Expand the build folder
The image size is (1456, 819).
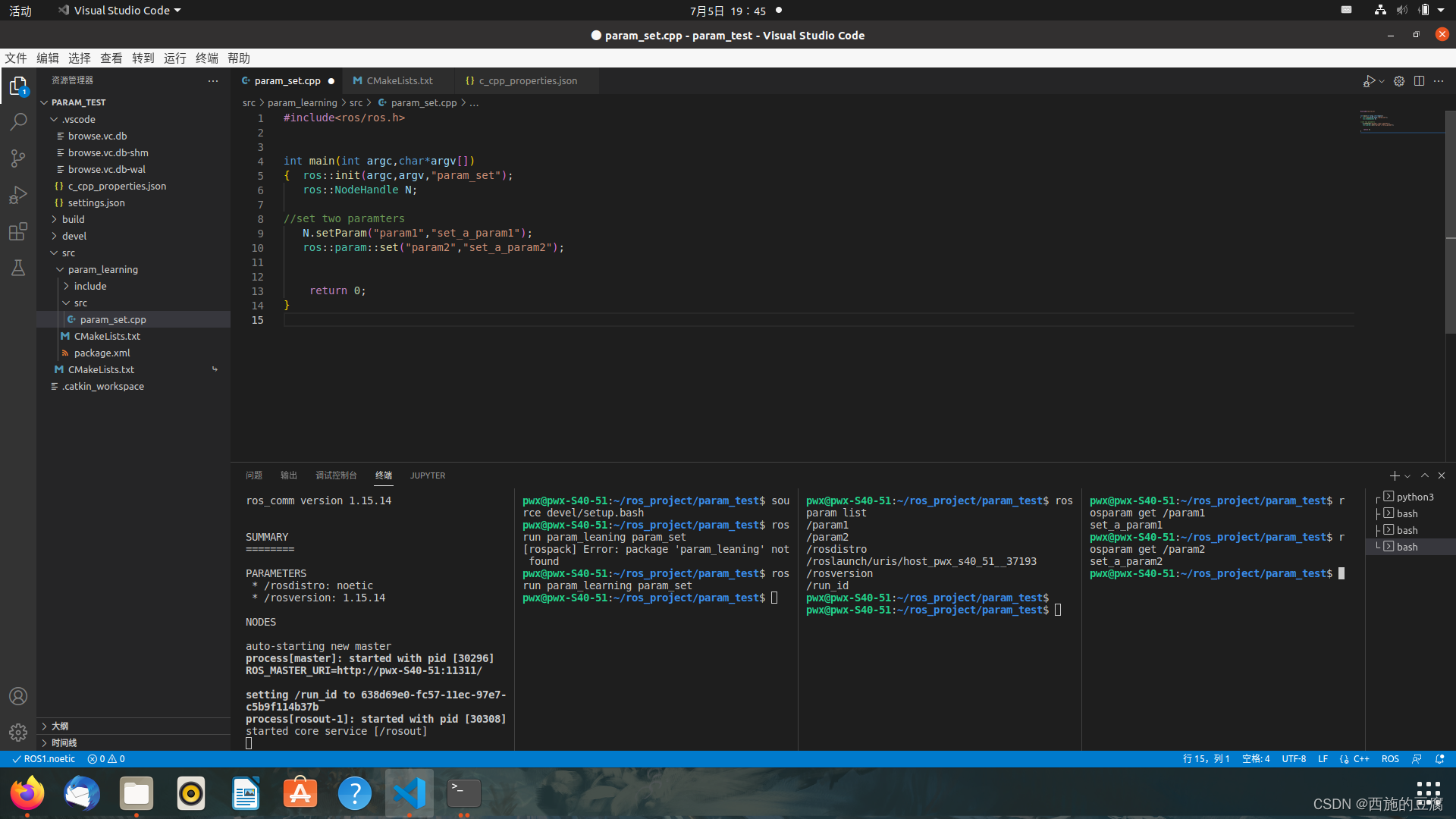click(133, 219)
